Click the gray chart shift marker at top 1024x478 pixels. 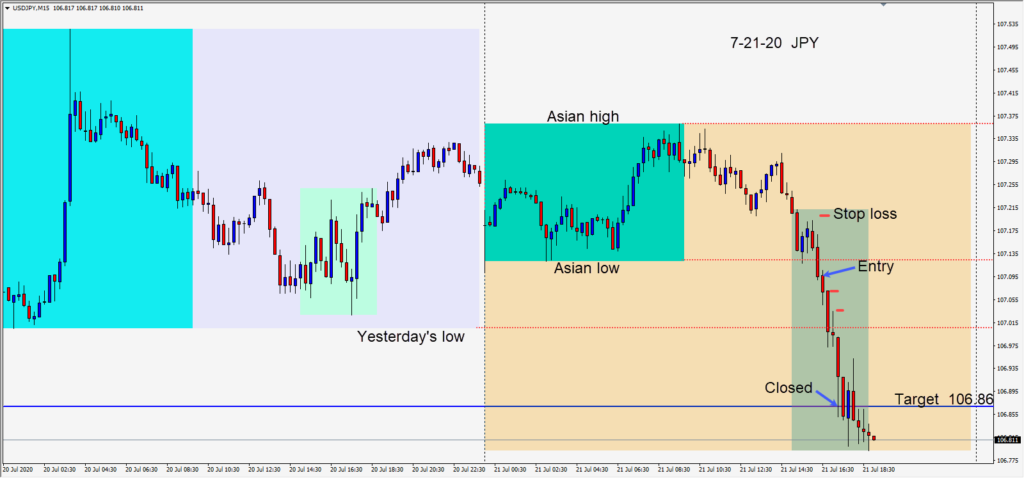883,5
